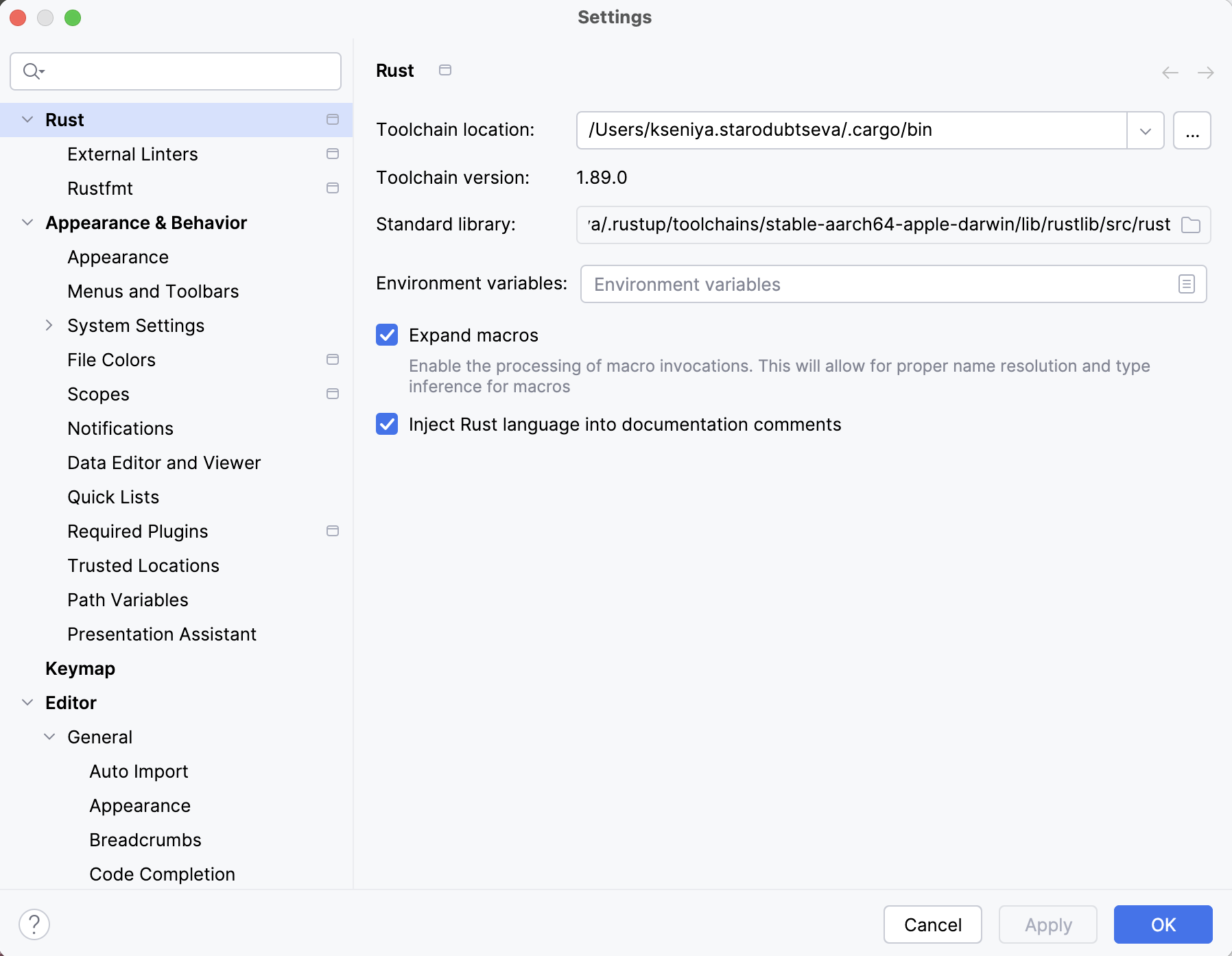Screen dimensions: 1232x956
Task: Uncheck Inject Rust language into documentation comments
Action: pyautogui.click(x=386, y=424)
